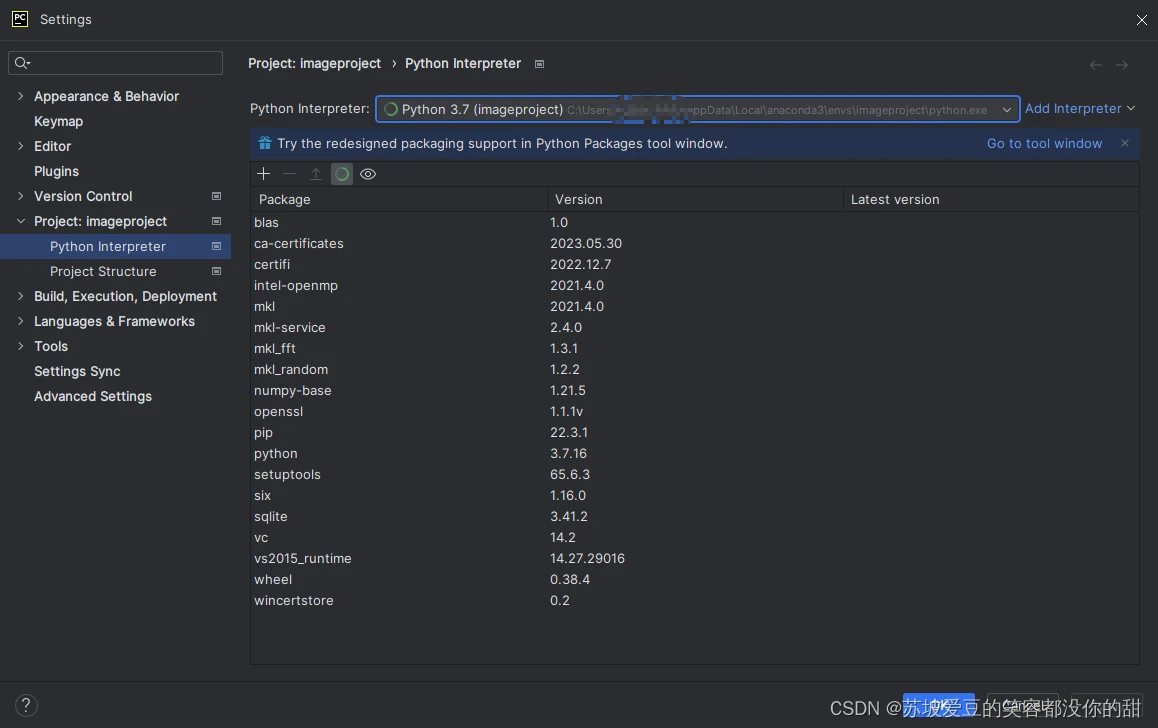Click Go to tool window link

pyautogui.click(x=1044, y=143)
